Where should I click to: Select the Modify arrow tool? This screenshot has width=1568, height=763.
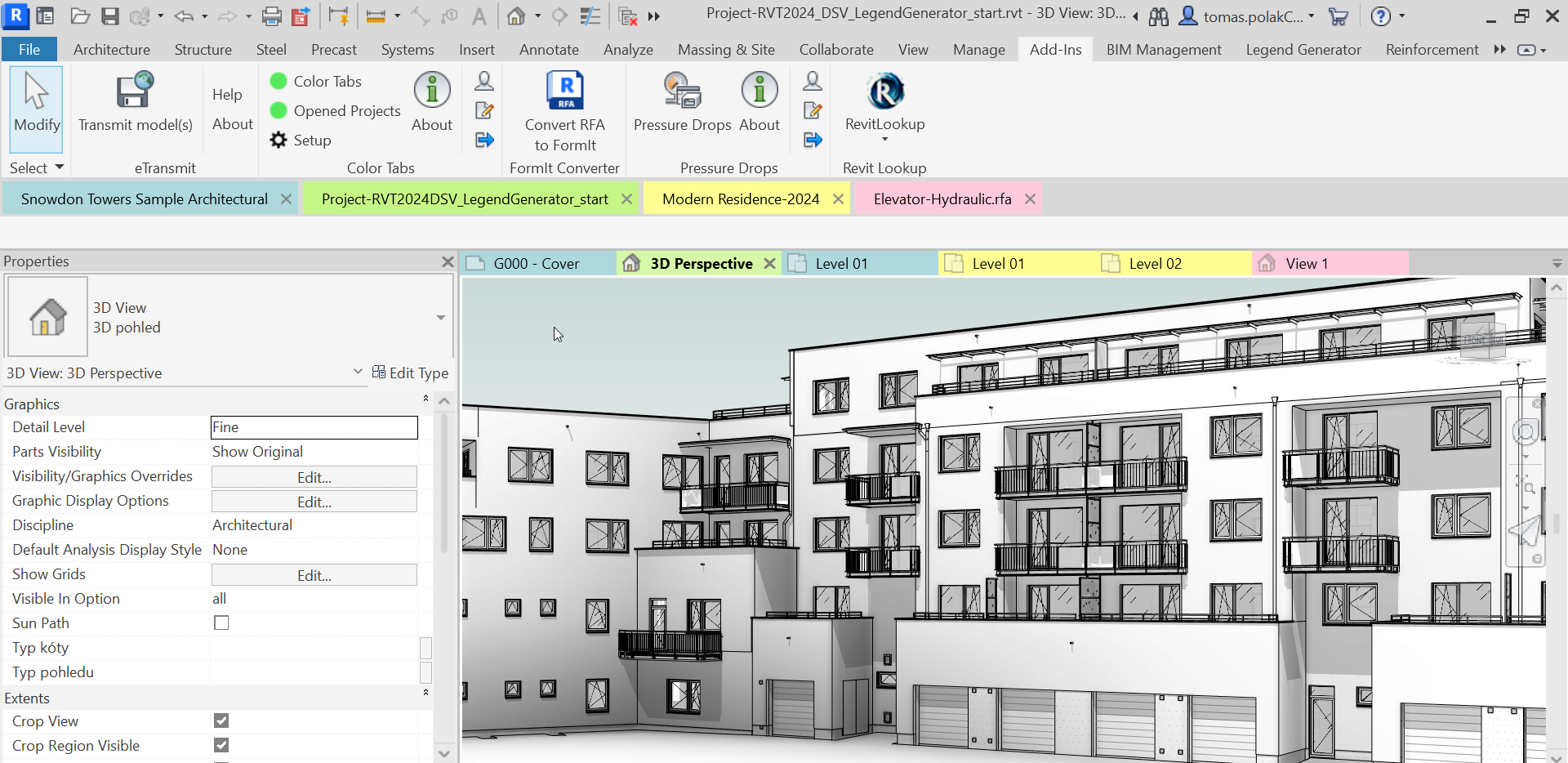[36, 109]
